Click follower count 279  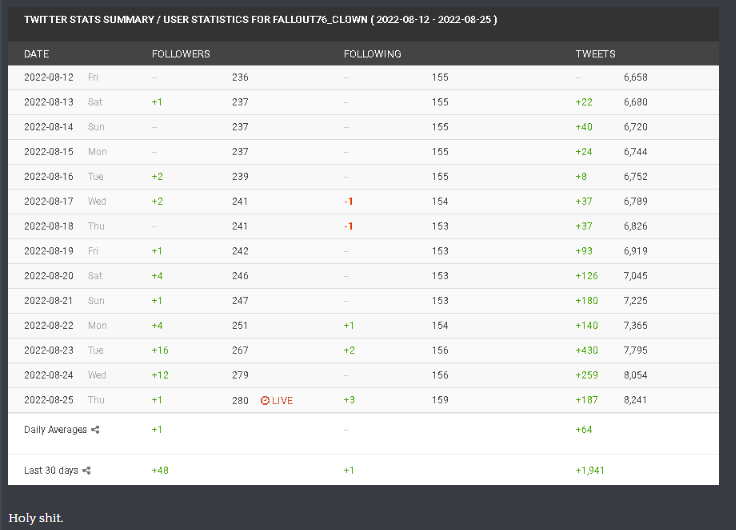pos(240,376)
